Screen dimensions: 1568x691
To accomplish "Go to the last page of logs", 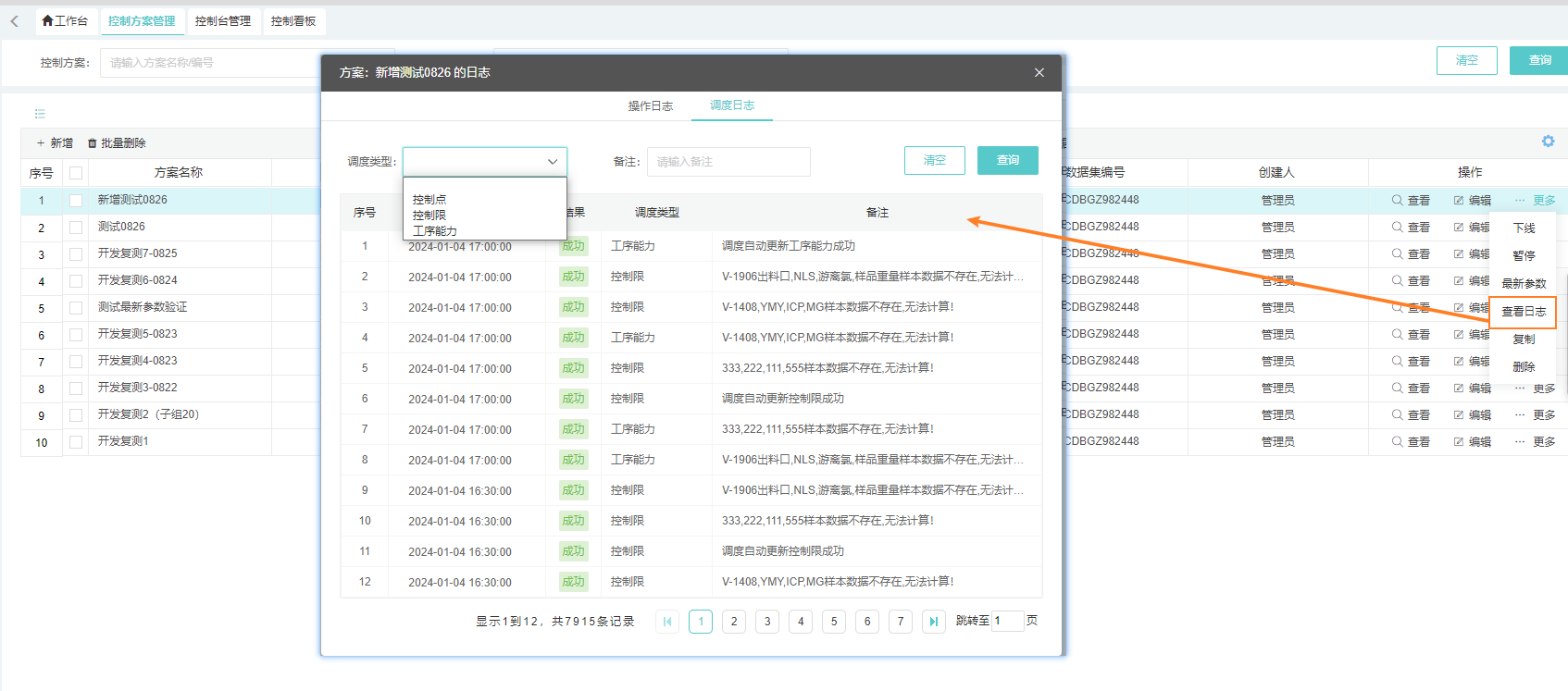I will click(x=934, y=622).
